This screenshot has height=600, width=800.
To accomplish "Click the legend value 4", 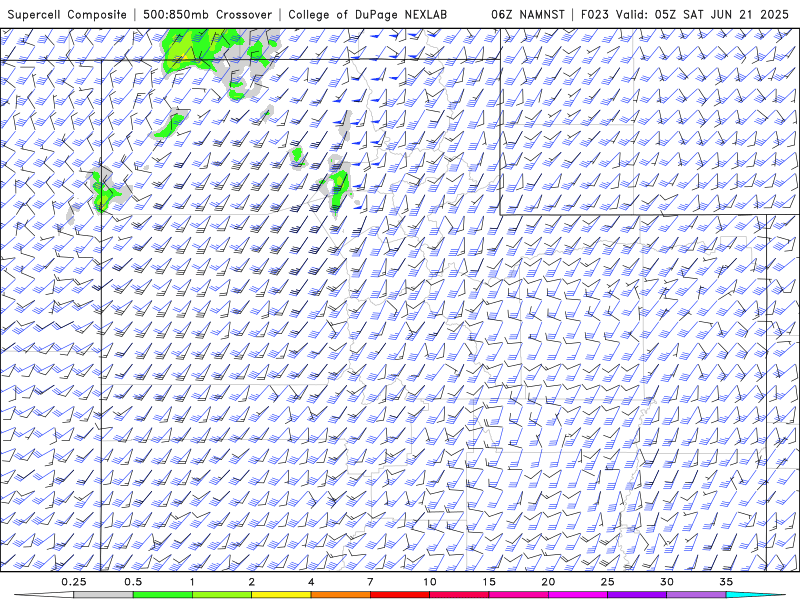I will click(311, 582).
